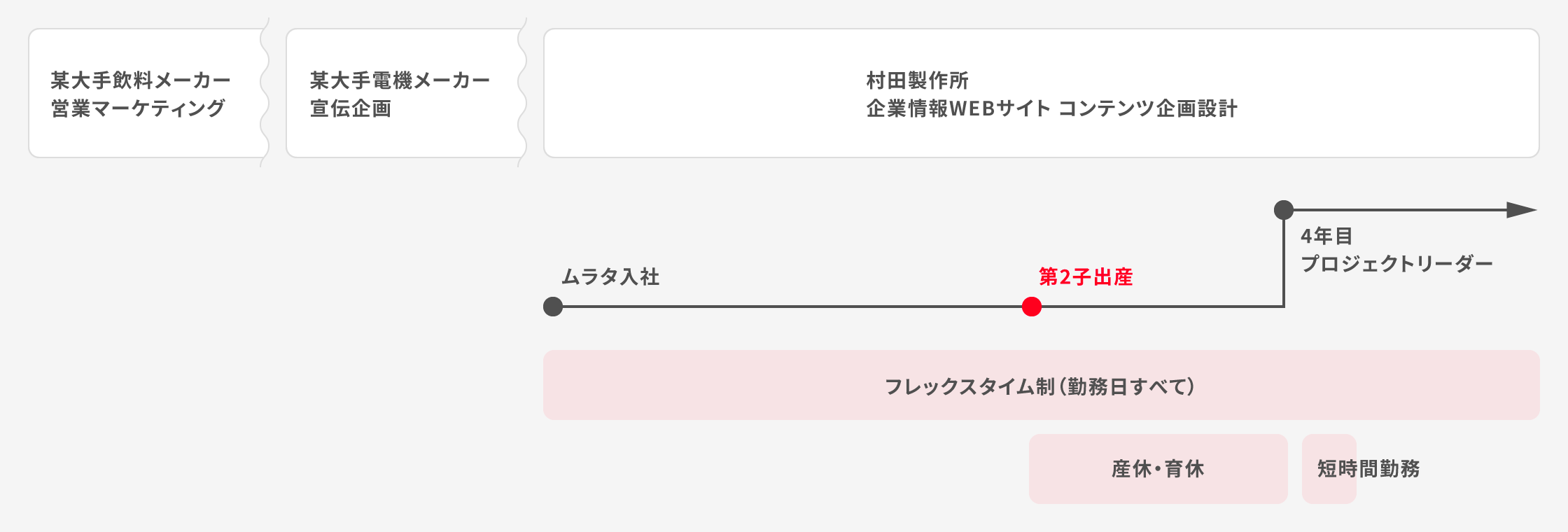
Task: Click the wavy right edge of 宣伝企画 card
Action: pos(522,92)
